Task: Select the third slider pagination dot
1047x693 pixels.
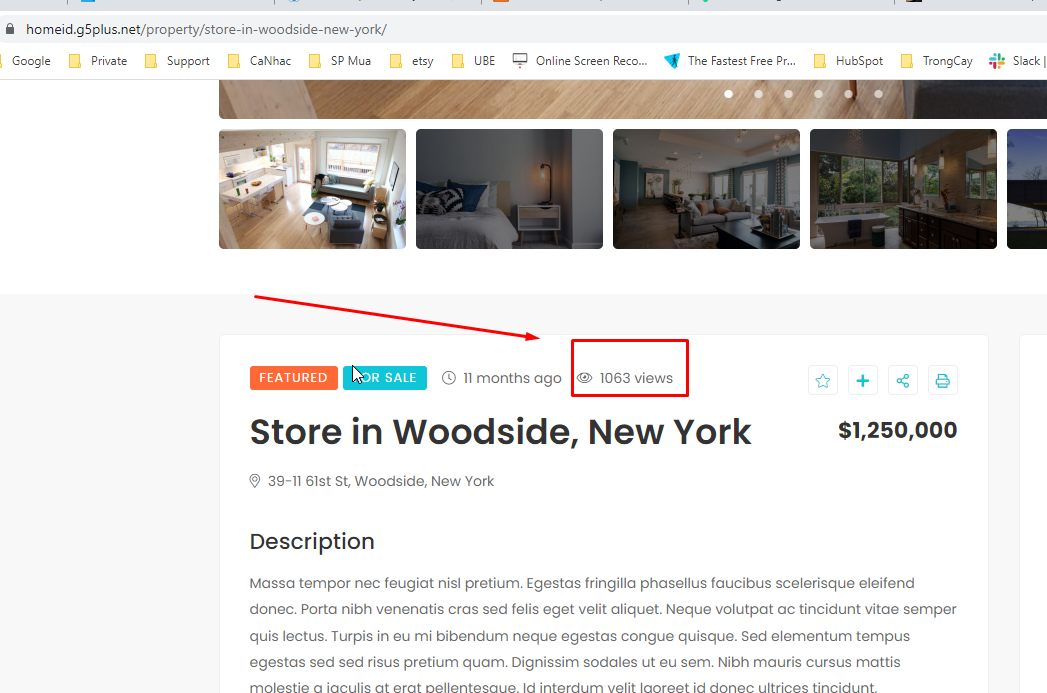Action: click(789, 94)
